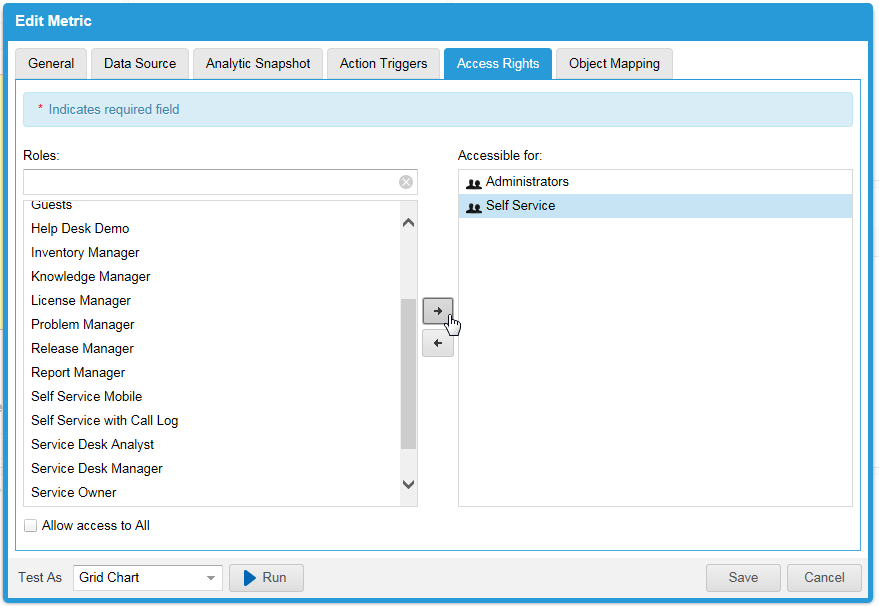Click the Save button
The image size is (879, 606).
(x=743, y=577)
